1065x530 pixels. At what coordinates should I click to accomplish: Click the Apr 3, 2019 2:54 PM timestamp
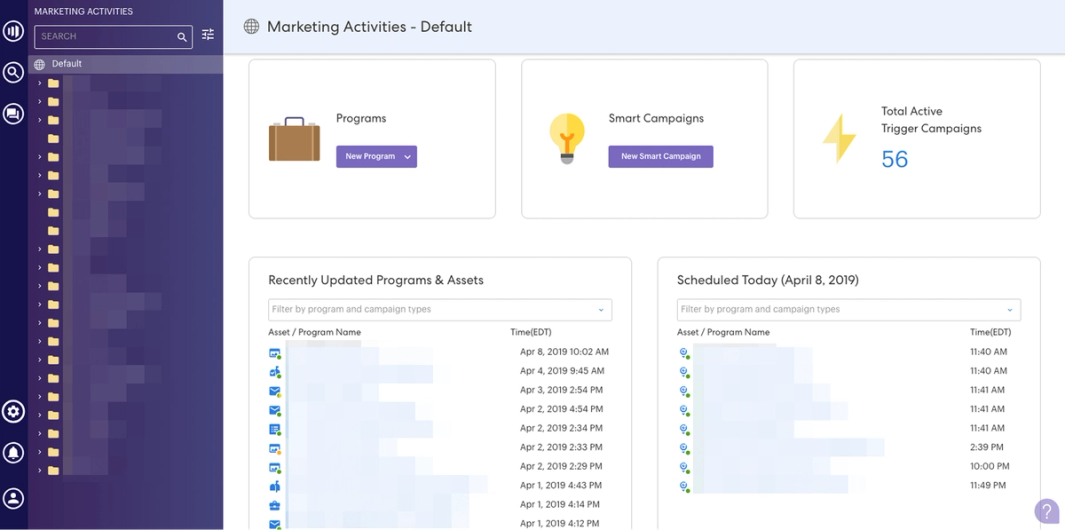(x=561, y=390)
